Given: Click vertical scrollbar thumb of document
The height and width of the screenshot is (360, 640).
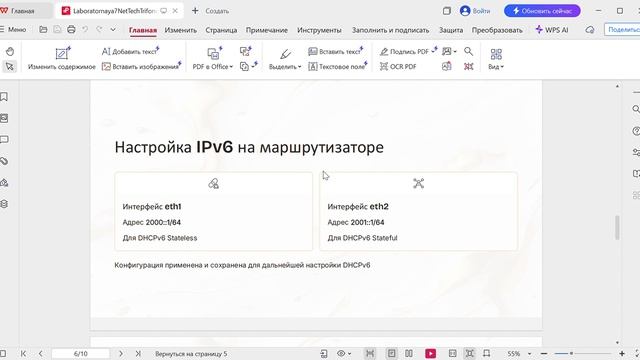Looking at the screenshot, I should click(617, 227).
